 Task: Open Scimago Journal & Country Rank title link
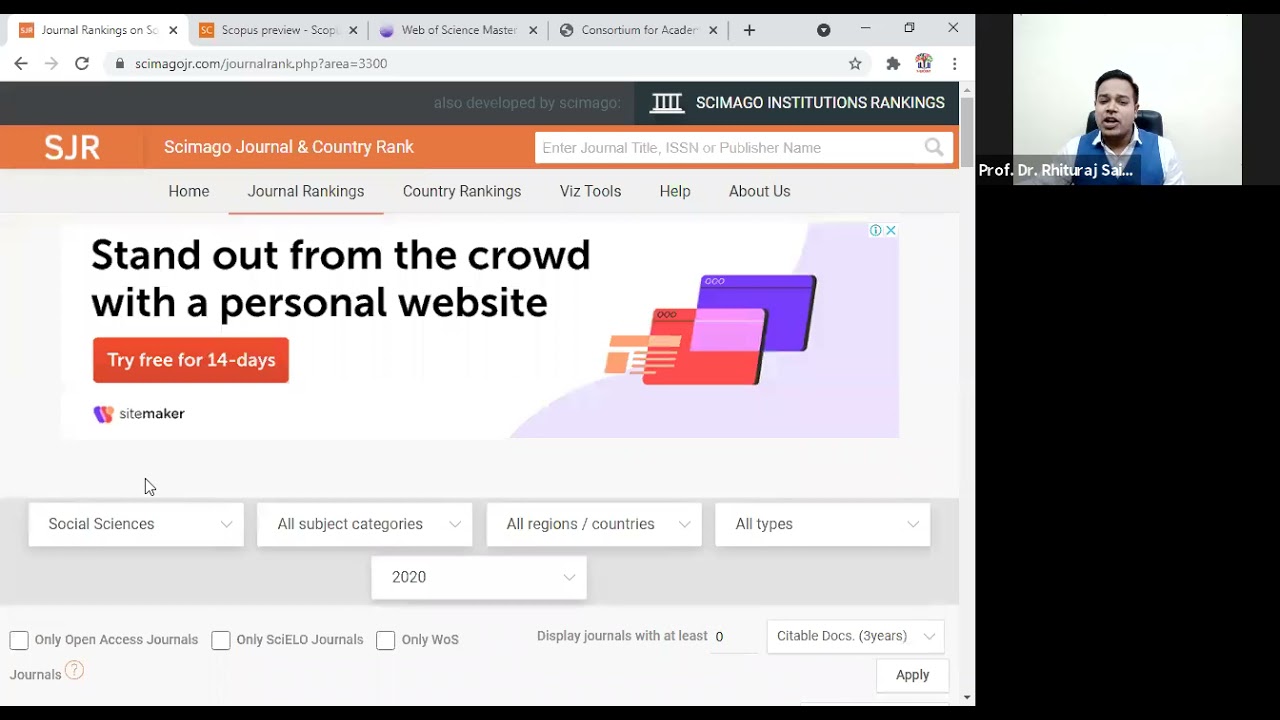(289, 147)
